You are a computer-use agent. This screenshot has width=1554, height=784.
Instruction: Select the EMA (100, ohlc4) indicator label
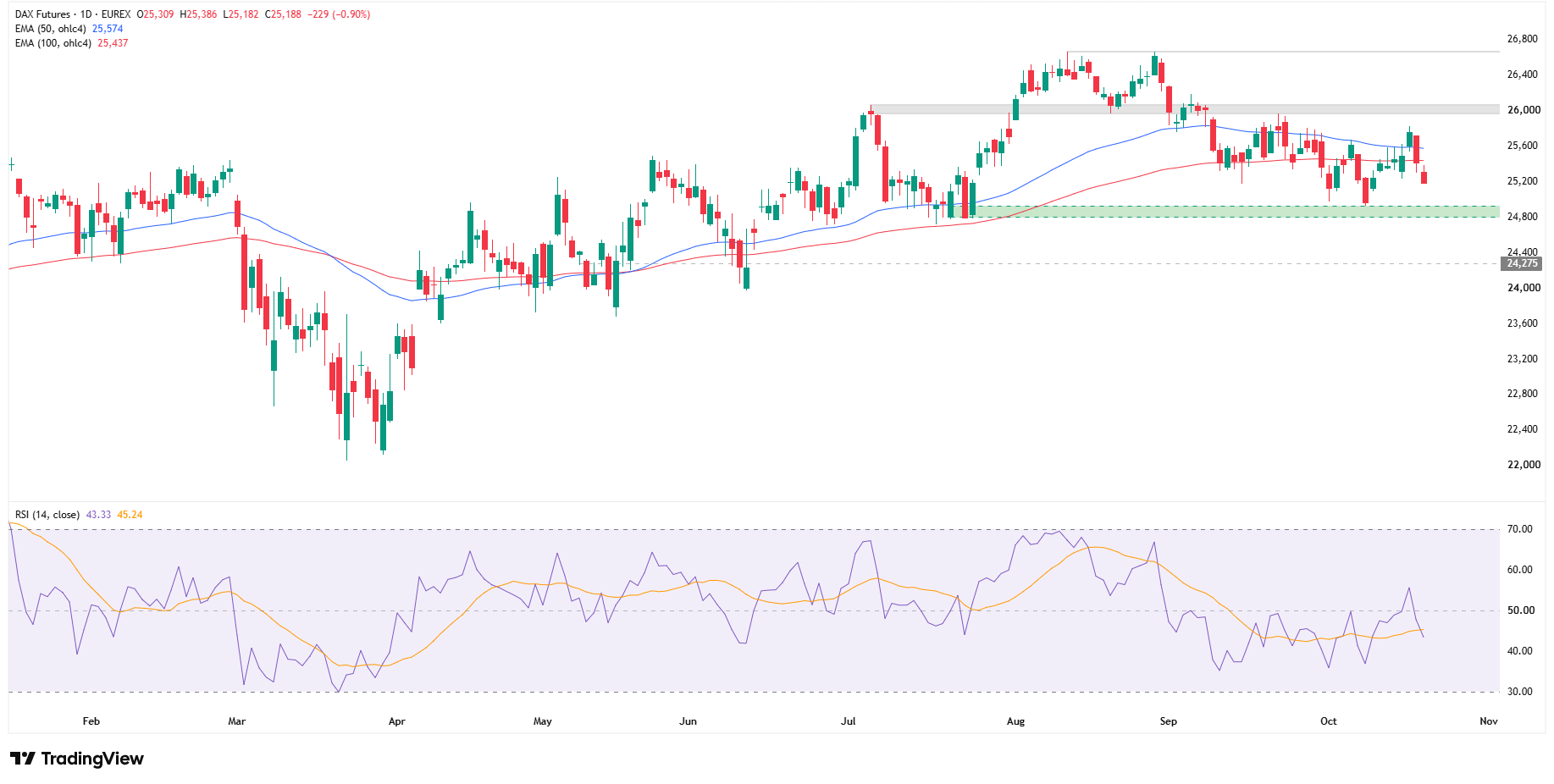tap(53, 43)
